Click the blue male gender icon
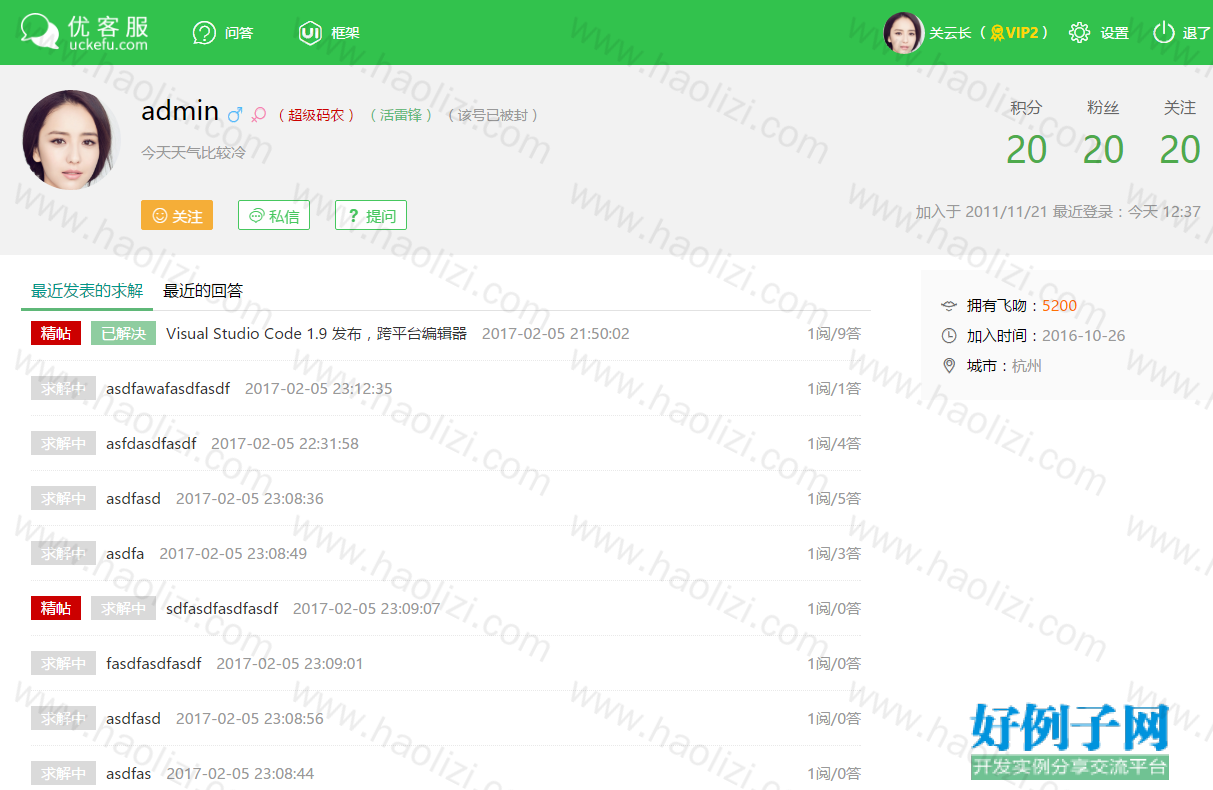This screenshot has height=790, width=1213. (235, 114)
